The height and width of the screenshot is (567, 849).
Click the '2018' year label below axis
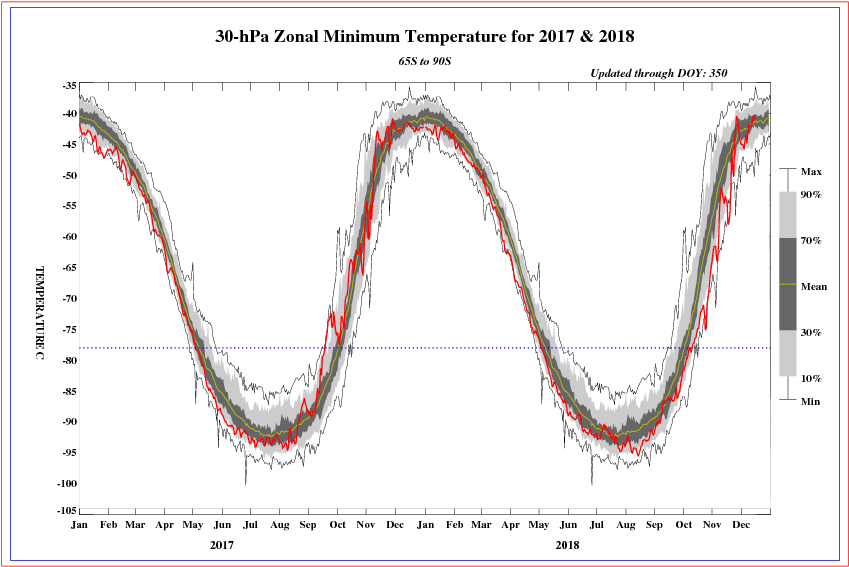coord(567,545)
